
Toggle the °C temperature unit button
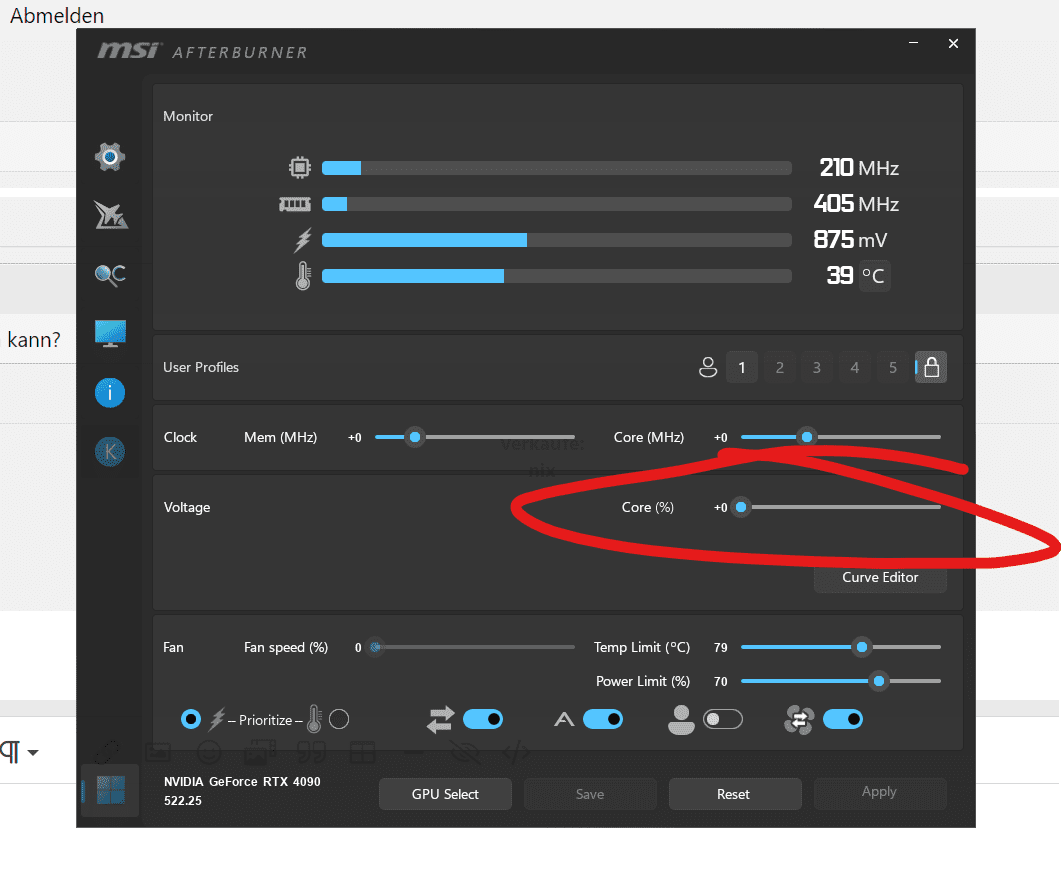(874, 276)
